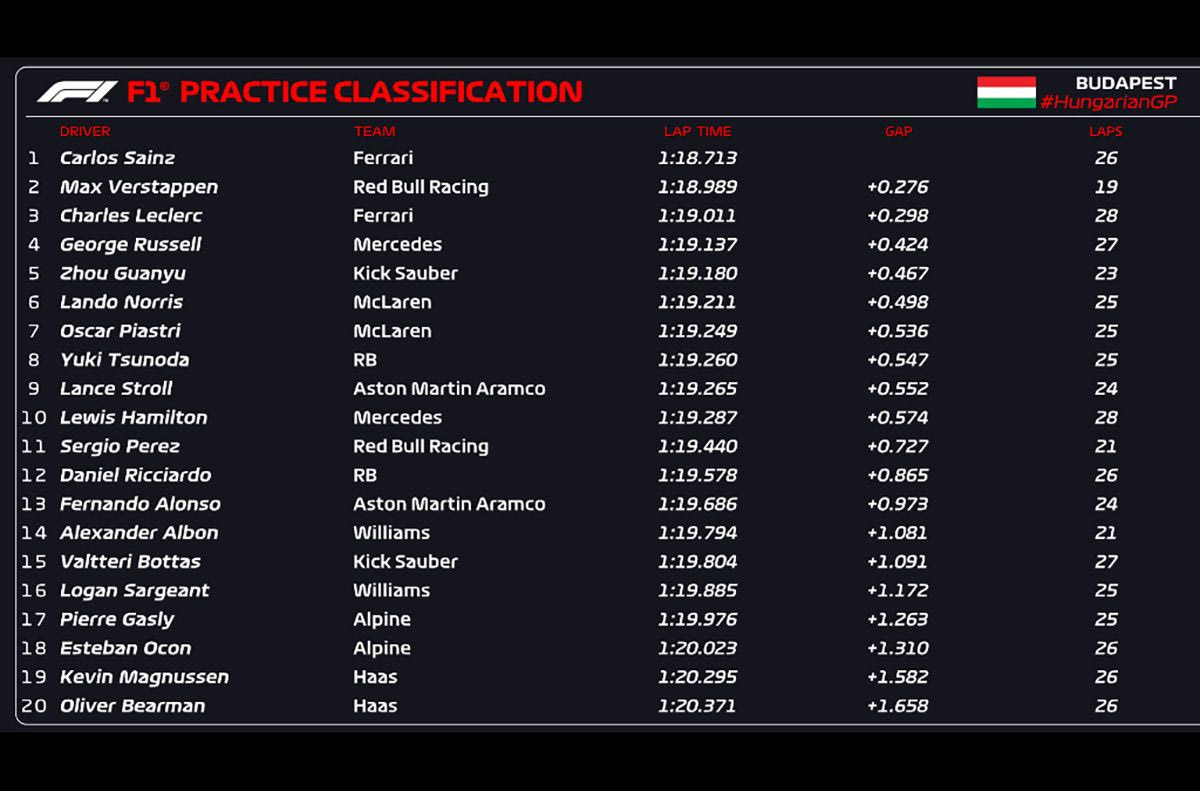The image size is (1200, 791).
Task: Click Kevin Magnussen's Haas team name
Action: [375, 677]
